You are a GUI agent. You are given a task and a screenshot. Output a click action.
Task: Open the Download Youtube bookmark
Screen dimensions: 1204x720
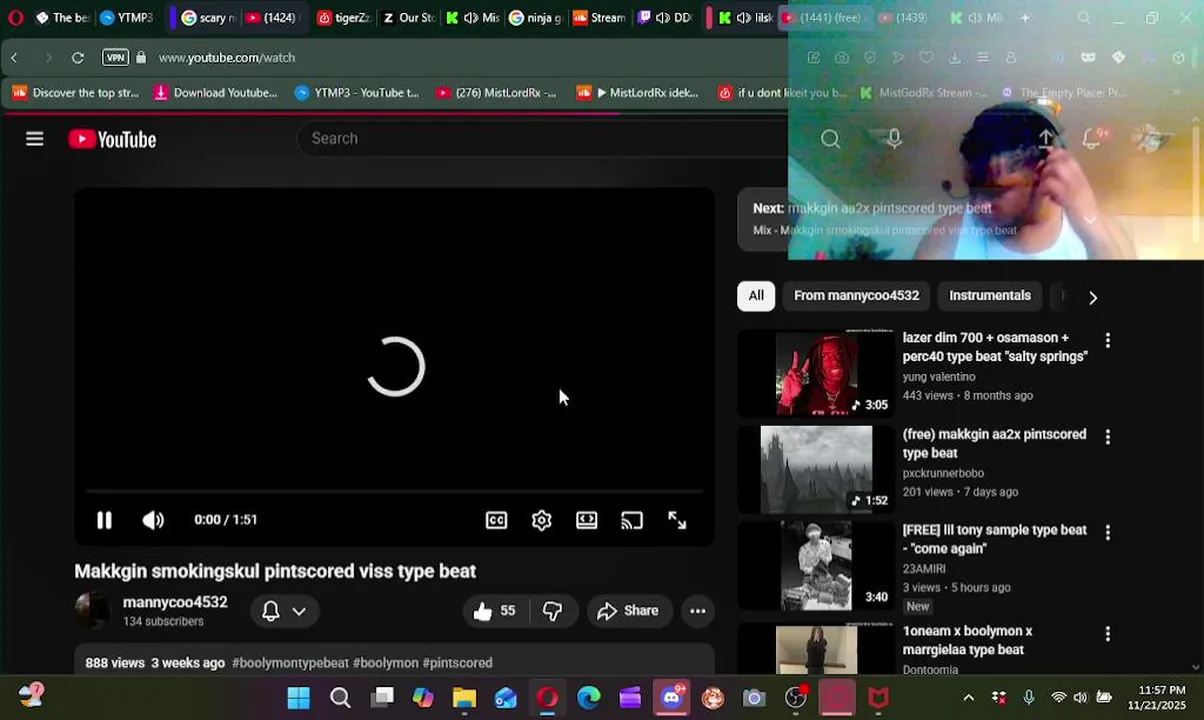(215, 93)
